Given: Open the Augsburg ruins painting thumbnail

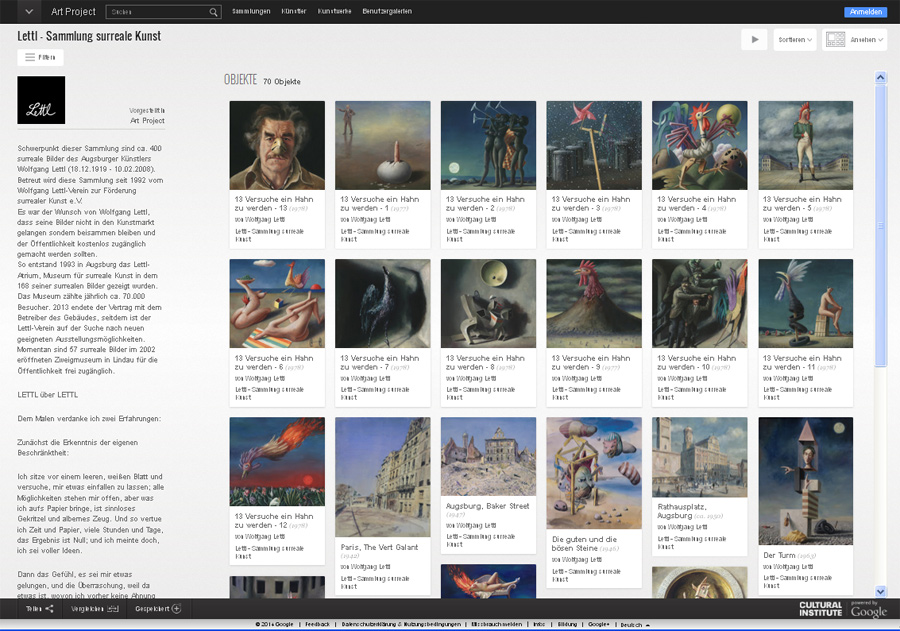Looking at the screenshot, I should click(488, 456).
